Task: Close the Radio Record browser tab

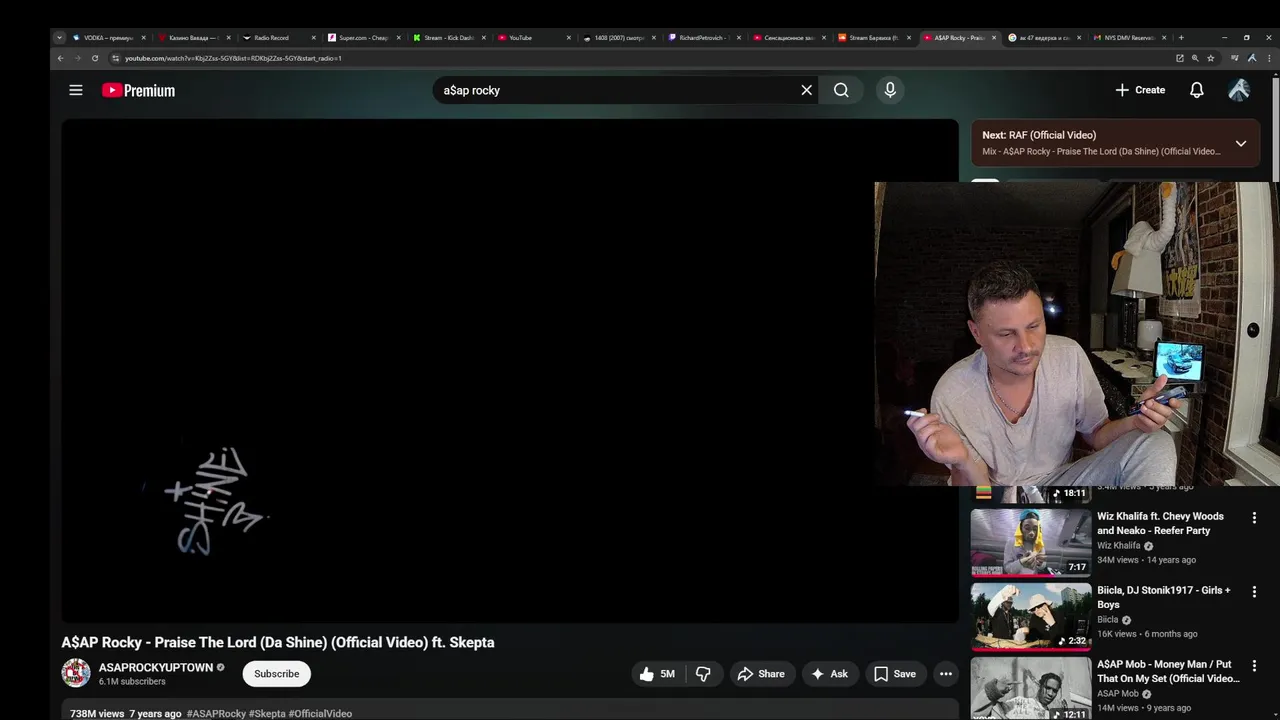Action: [x=313, y=38]
